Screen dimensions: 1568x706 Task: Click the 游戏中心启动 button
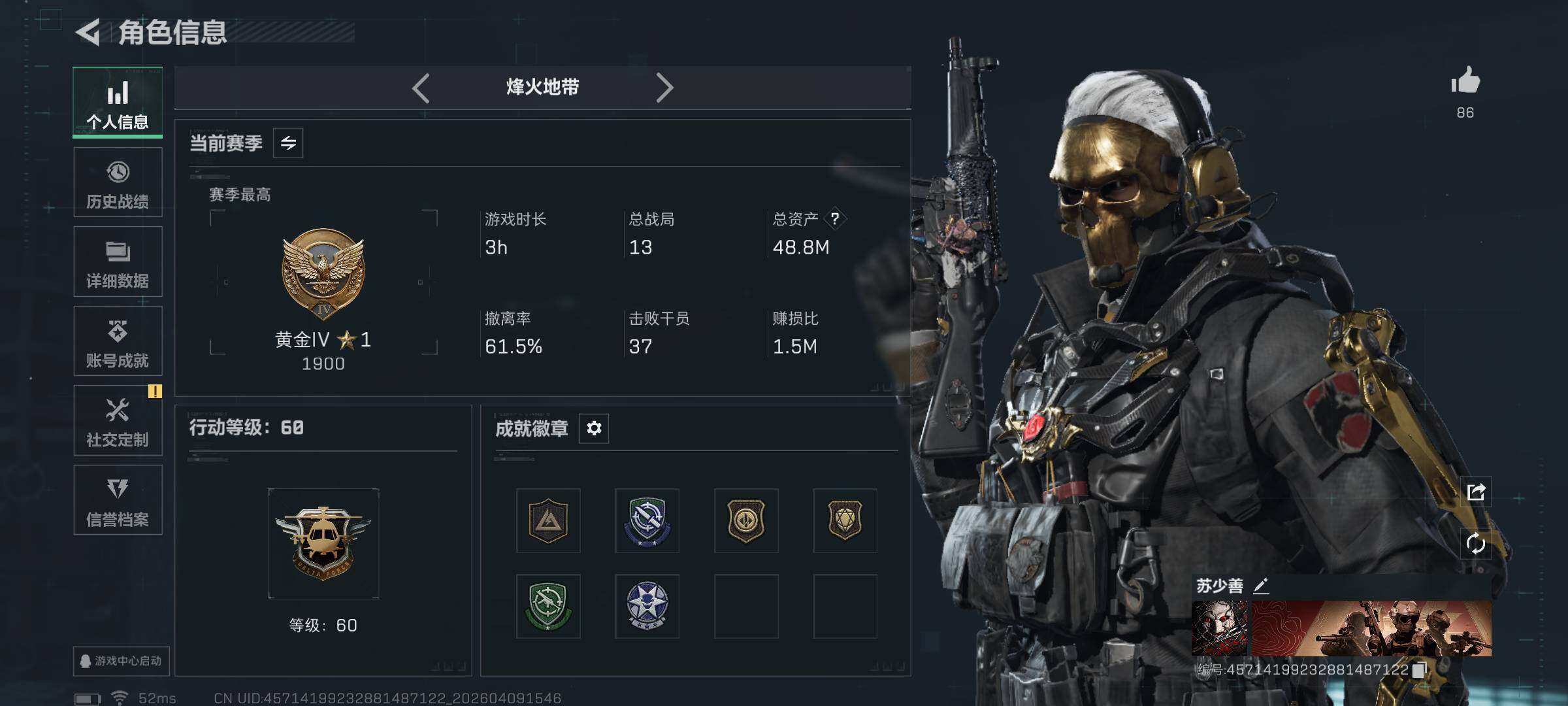(x=122, y=661)
